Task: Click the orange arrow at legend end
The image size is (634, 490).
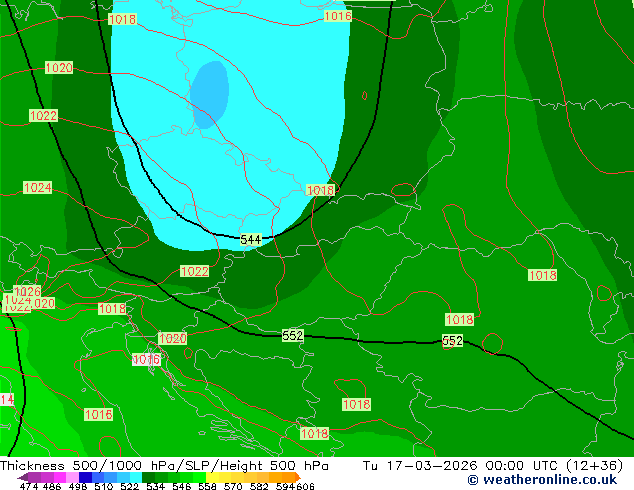Action: [298, 477]
